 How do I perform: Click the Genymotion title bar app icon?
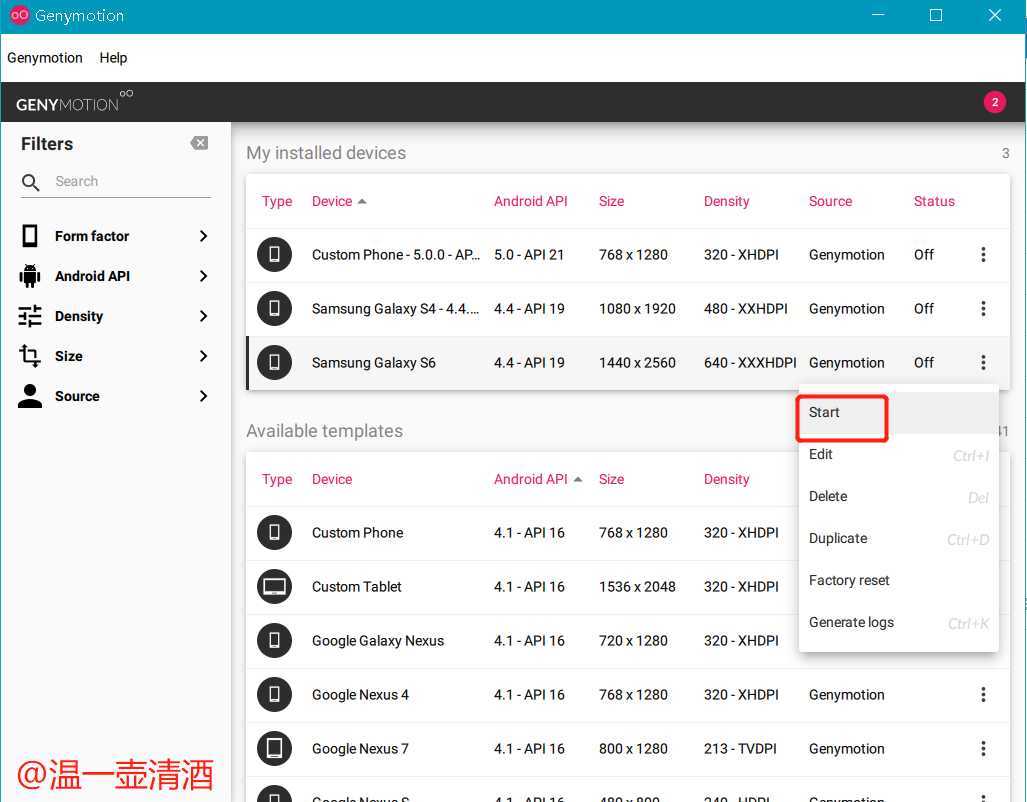(x=20, y=15)
